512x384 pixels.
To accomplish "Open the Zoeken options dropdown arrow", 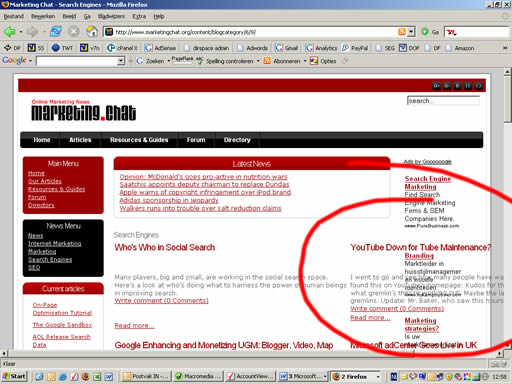I will (169, 61).
